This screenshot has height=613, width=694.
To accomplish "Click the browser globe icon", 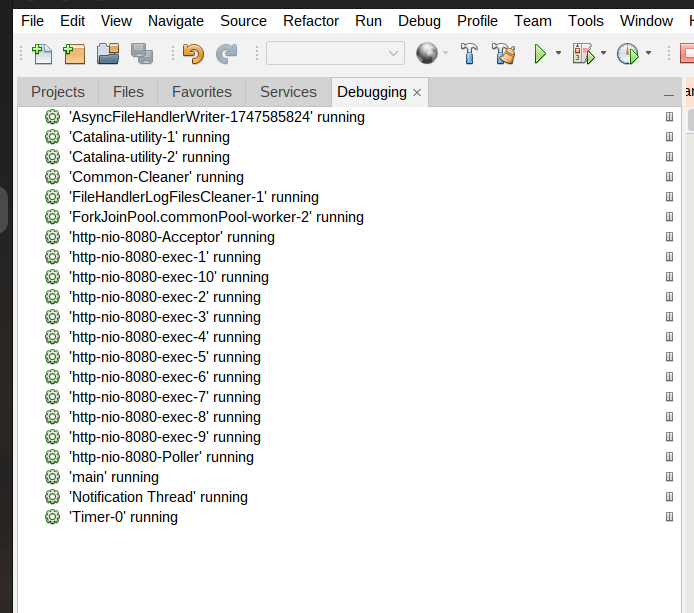I will pos(427,53).
